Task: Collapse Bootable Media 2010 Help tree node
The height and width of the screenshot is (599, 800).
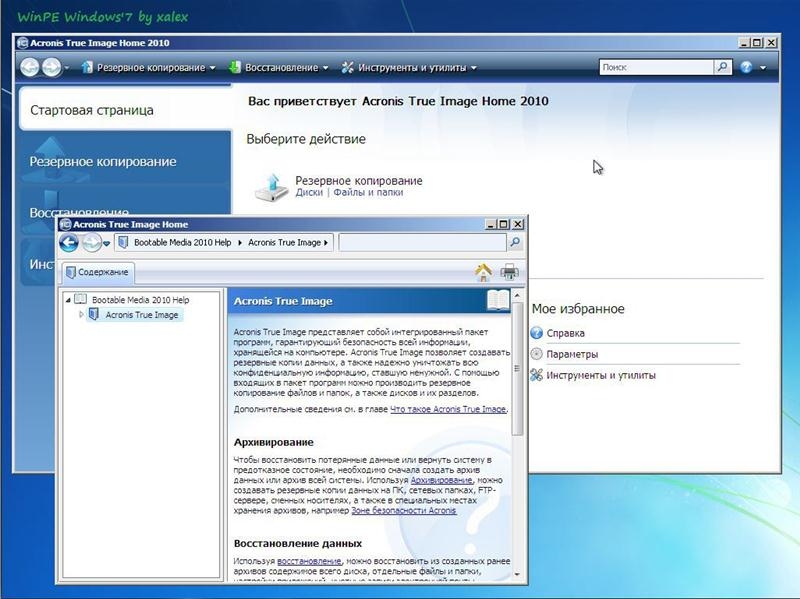Action: [x=68, y=300]
